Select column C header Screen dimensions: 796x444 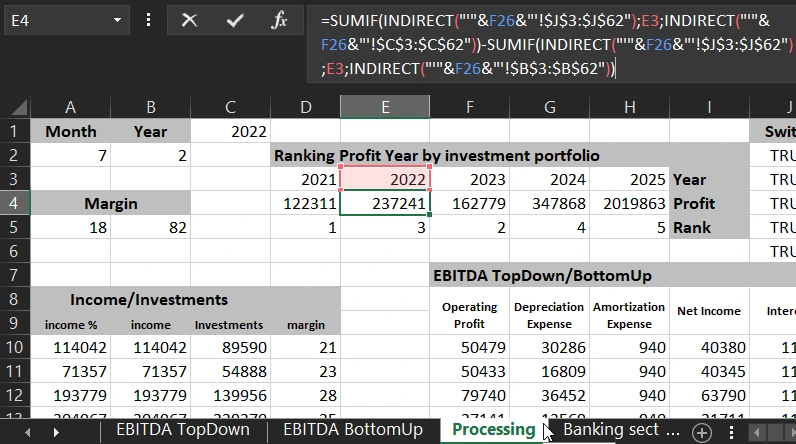coord(230,107)
